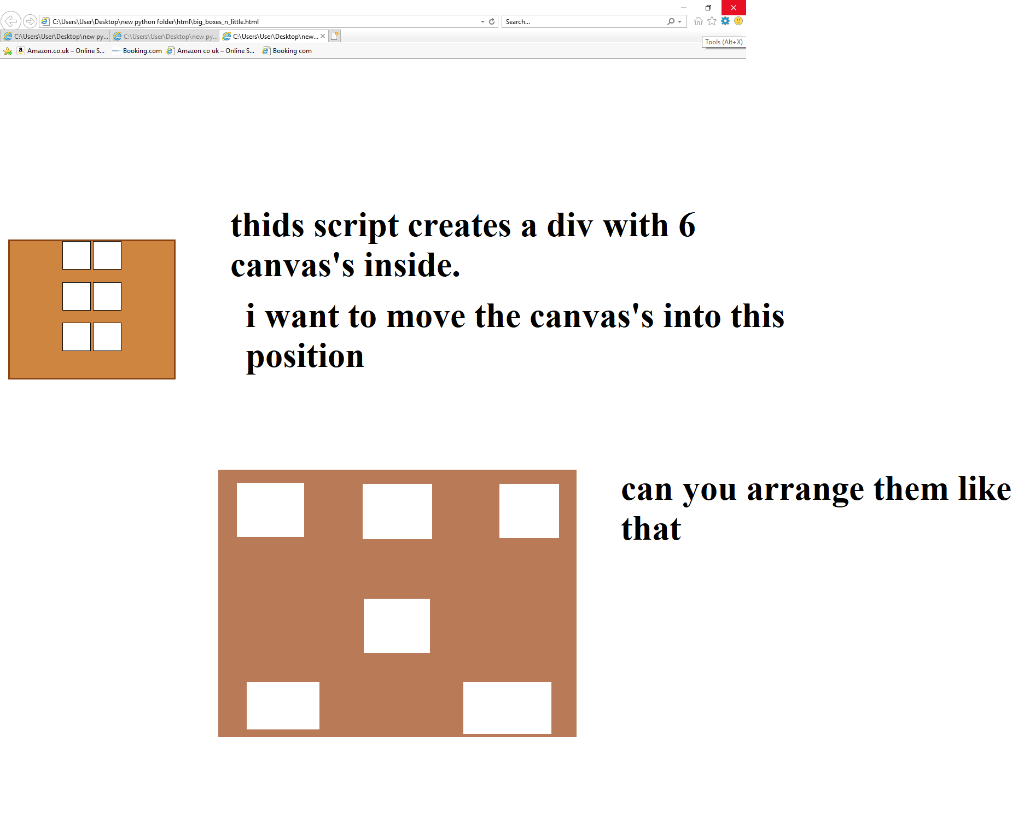1024x818 pixels.
Task: Click inside the Search input field
Action: click(x=560, y=20)
